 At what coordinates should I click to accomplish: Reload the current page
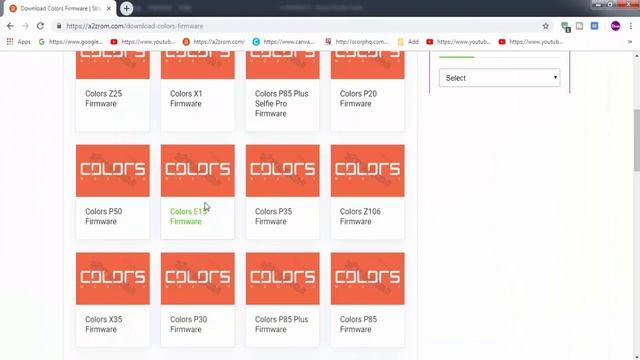pyautogui.click(x=40, y=26)
